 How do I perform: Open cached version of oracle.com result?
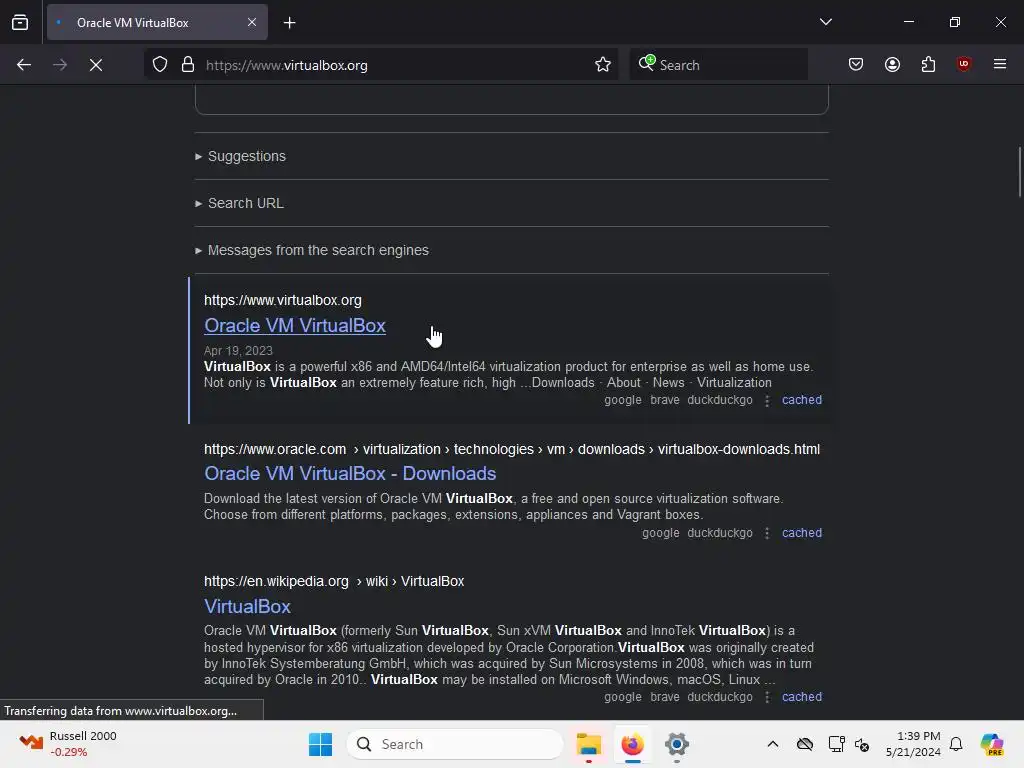pyautogui.click(x=802, y=533)
